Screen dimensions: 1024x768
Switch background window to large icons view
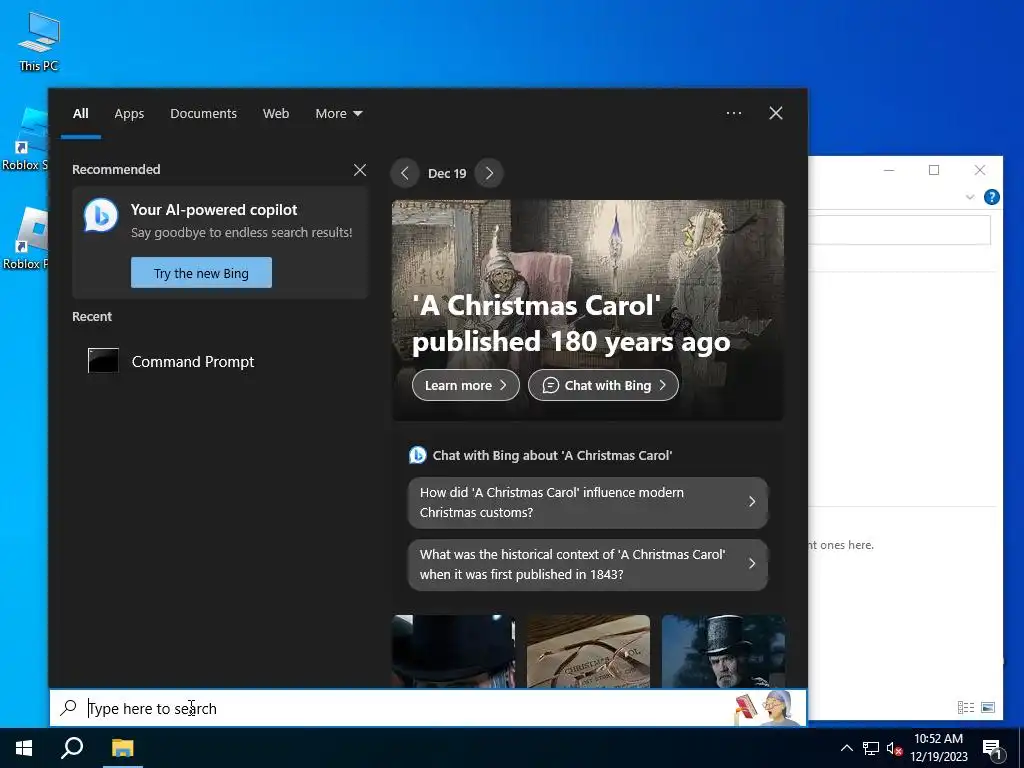coord(988,707)
